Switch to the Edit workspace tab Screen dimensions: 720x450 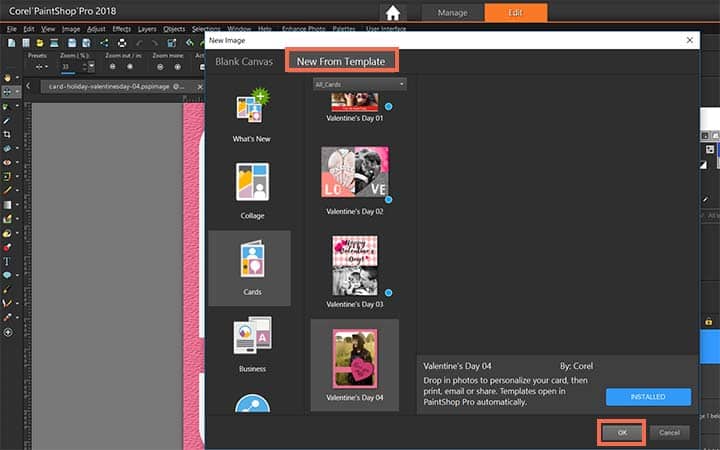click(516, 12)
